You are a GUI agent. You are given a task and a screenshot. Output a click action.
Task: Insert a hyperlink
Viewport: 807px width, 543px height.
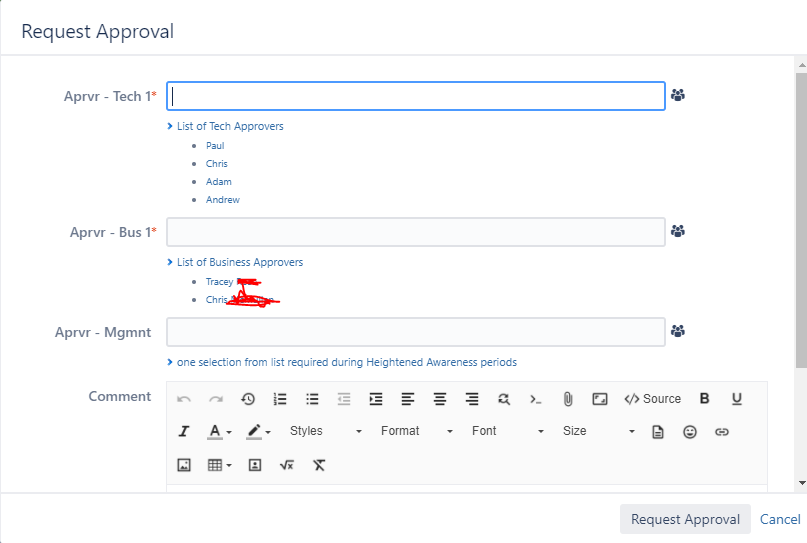point(722,432)
